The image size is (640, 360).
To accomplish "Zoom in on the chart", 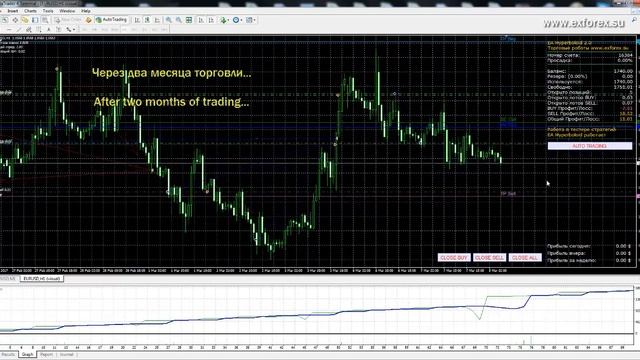I will [169, 20].
